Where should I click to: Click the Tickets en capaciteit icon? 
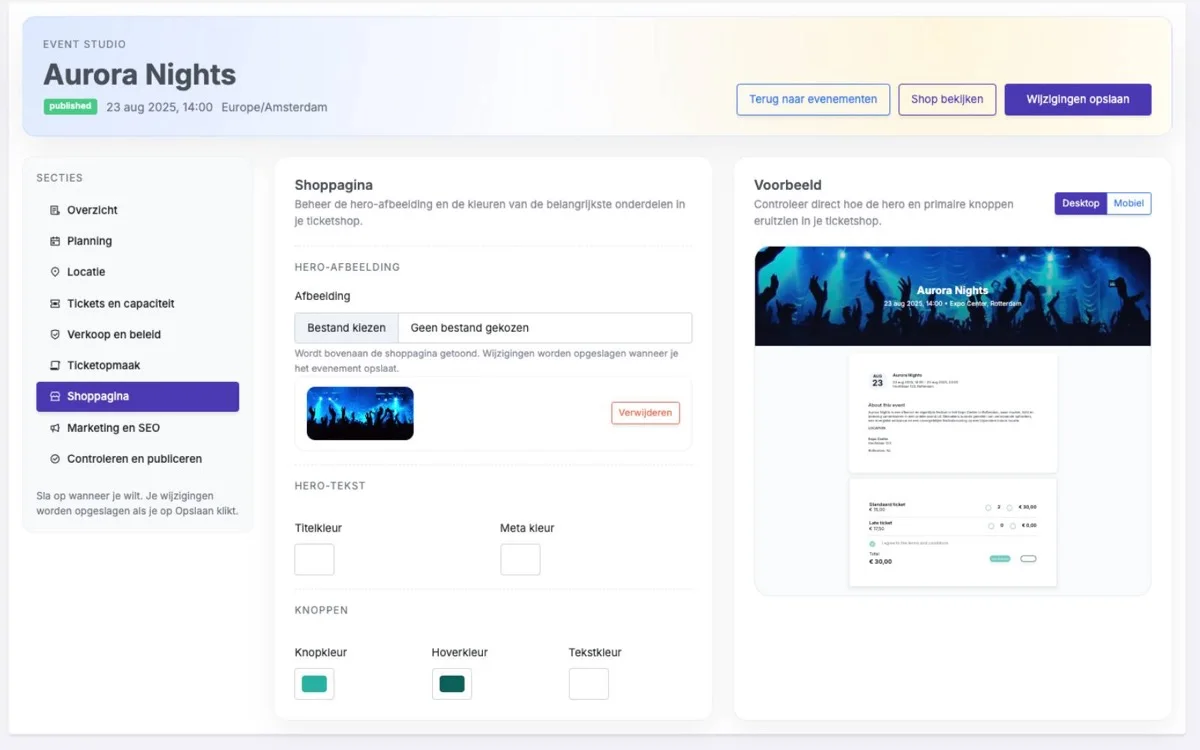(x=55, y=303)
